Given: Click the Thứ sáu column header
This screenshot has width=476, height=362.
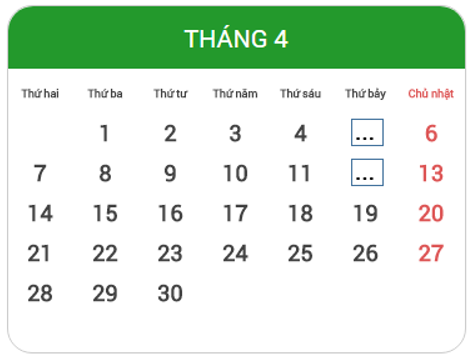Looking at the screenshot, I should [301, 93].
